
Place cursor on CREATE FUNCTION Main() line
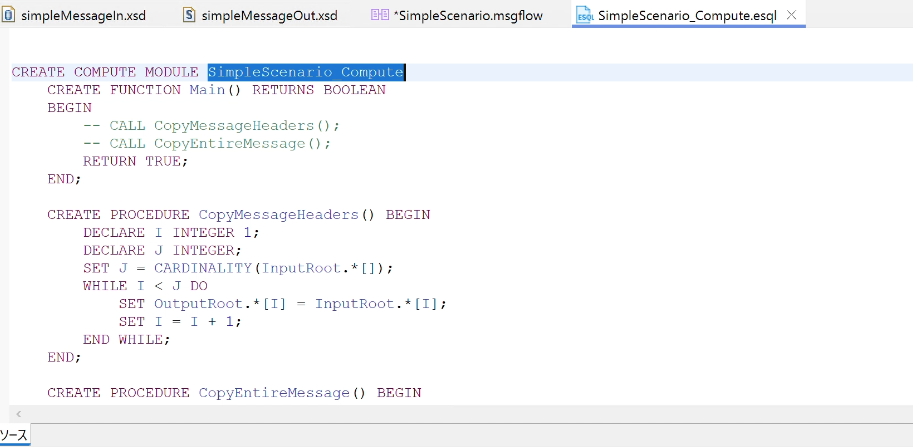point(217,90)
